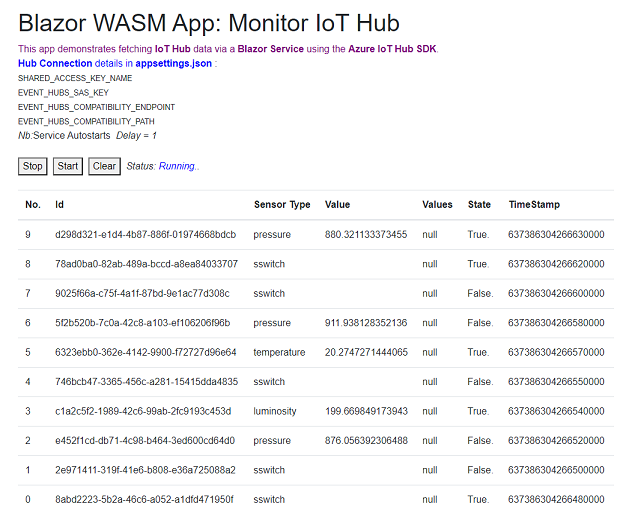Viewport: 626px width, 507px height.
Task: Click the Values column header
Action: (437, 204)
